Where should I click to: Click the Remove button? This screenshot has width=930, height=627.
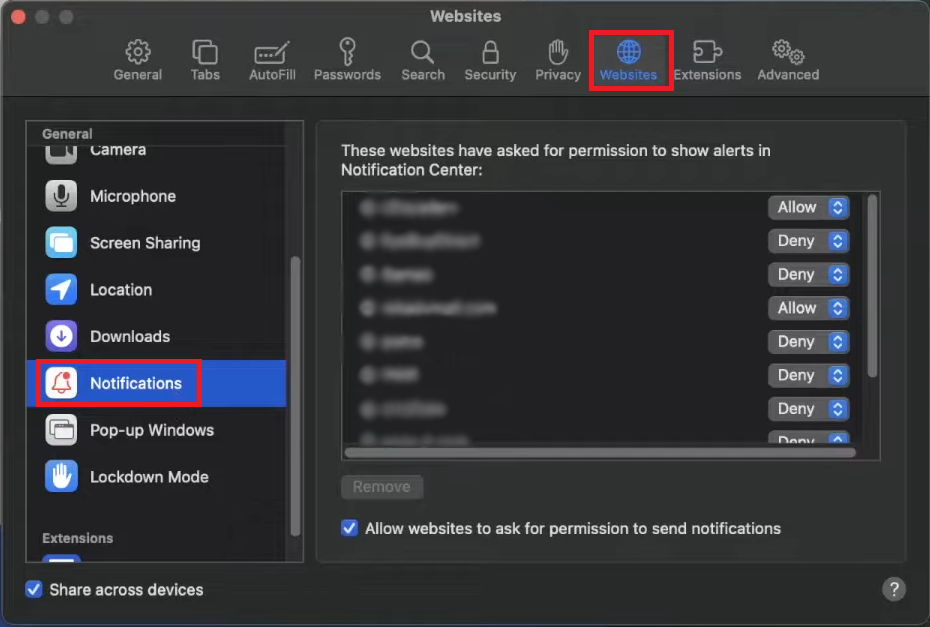click(382, 487)
